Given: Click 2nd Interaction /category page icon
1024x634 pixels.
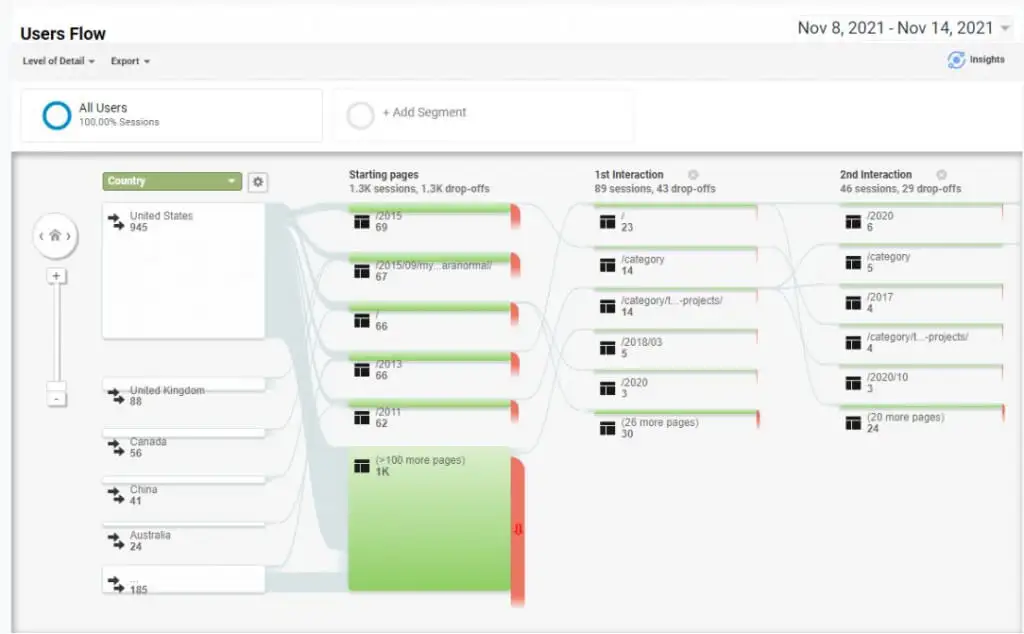Looking at the screenshot, I should (853, 262).
